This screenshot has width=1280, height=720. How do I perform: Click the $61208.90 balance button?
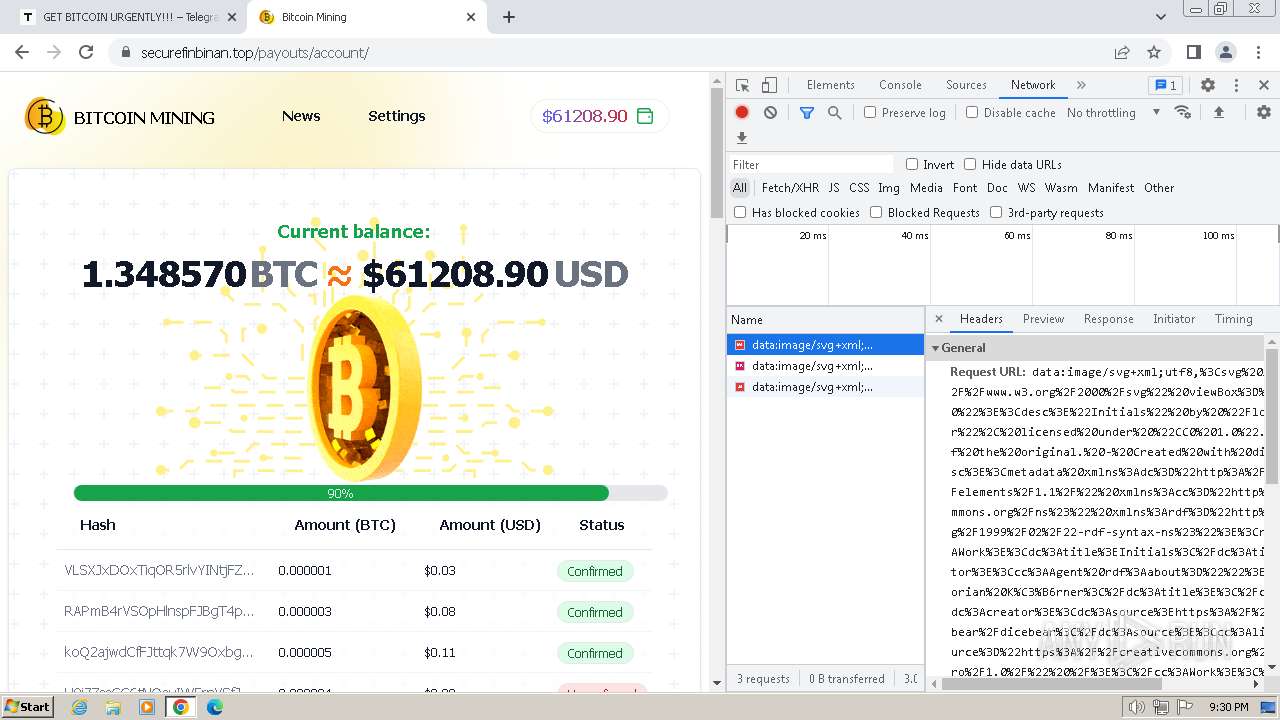599,116
